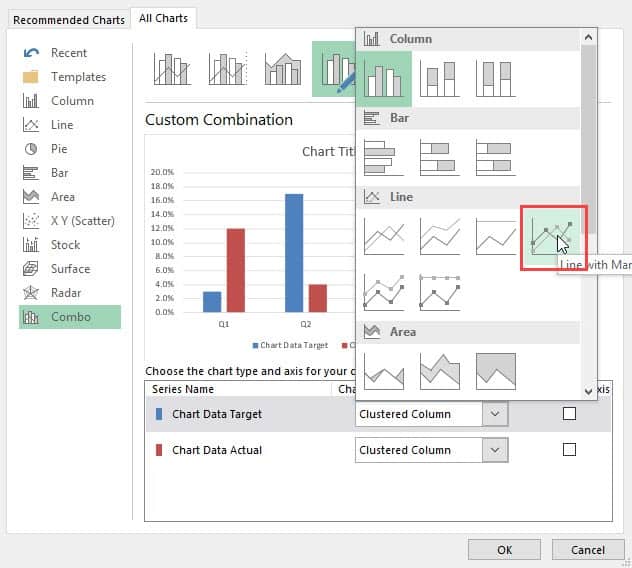Screen dimensions: 632x568
Task: Select Stacked Area chart icon
Action: tap(439, 371)
